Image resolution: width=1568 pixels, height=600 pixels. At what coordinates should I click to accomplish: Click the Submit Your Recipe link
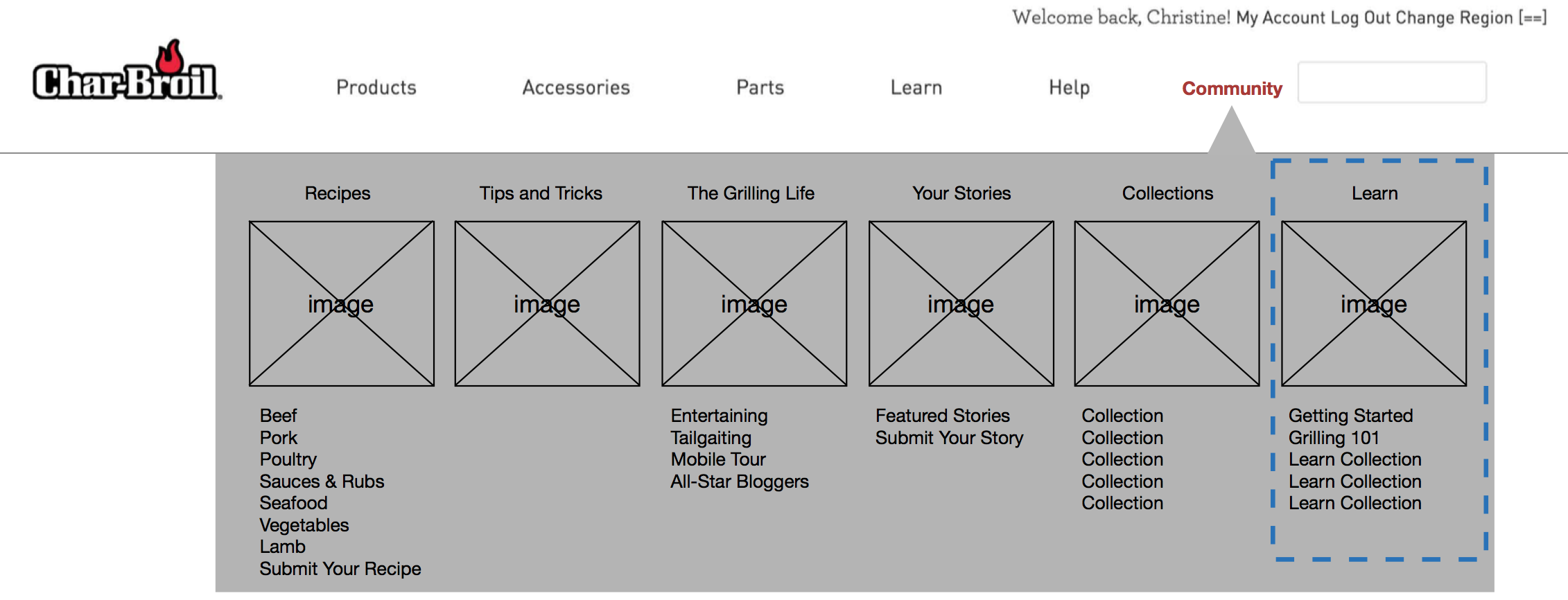[x=340, y=569]
